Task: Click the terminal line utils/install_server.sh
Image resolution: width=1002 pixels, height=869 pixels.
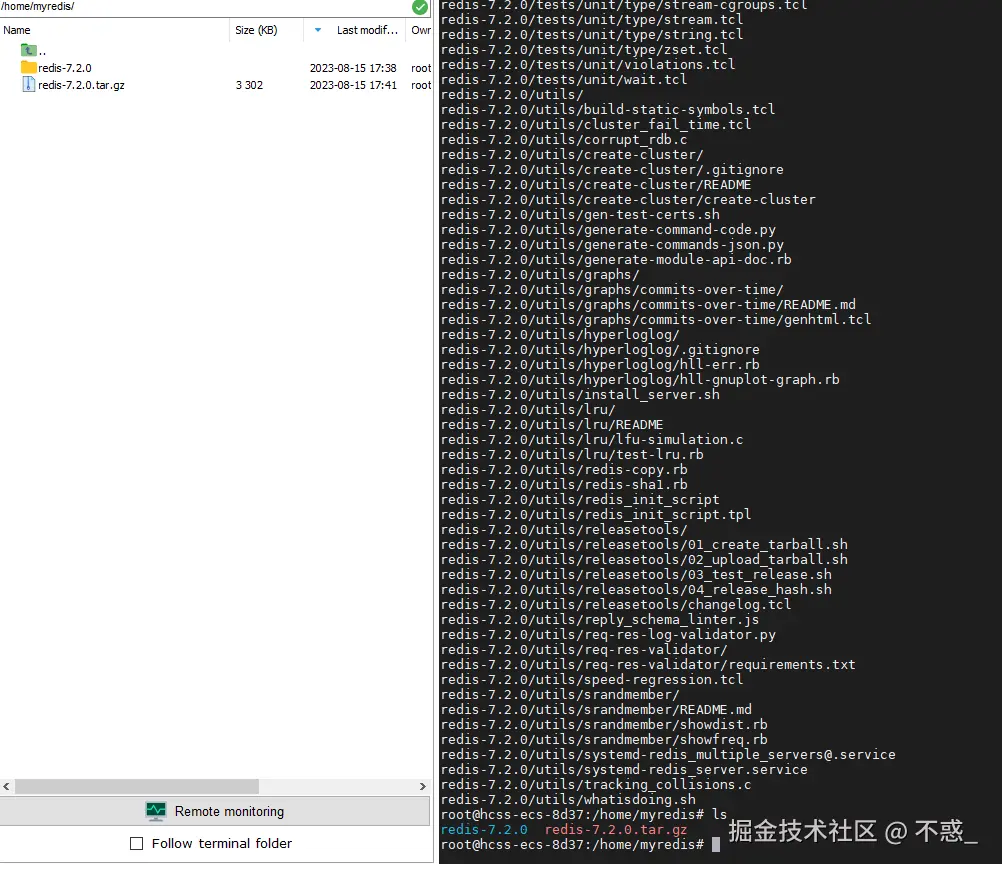Action: click(x=580, y=395)
